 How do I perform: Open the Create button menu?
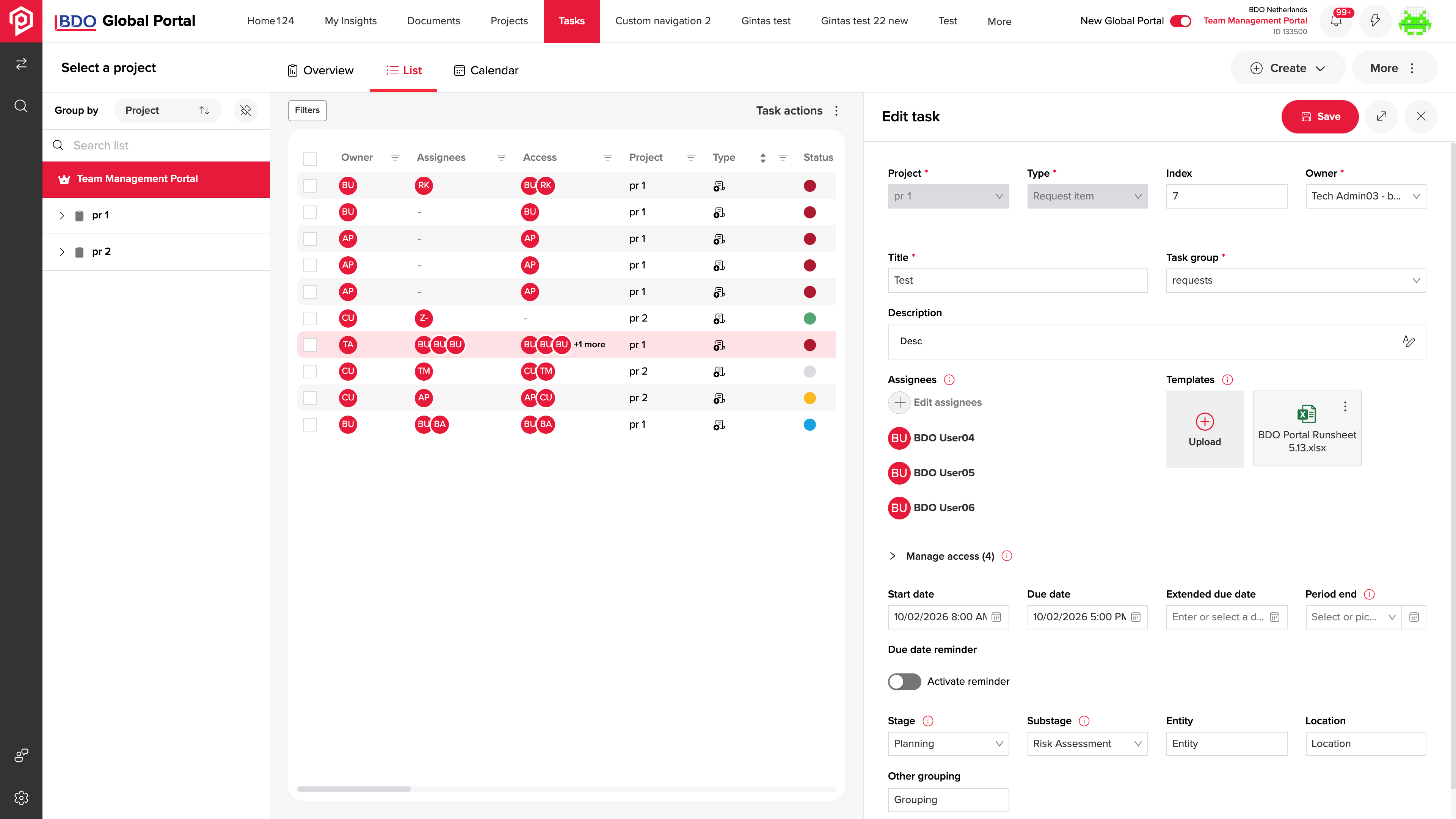tap(1288, 68)
